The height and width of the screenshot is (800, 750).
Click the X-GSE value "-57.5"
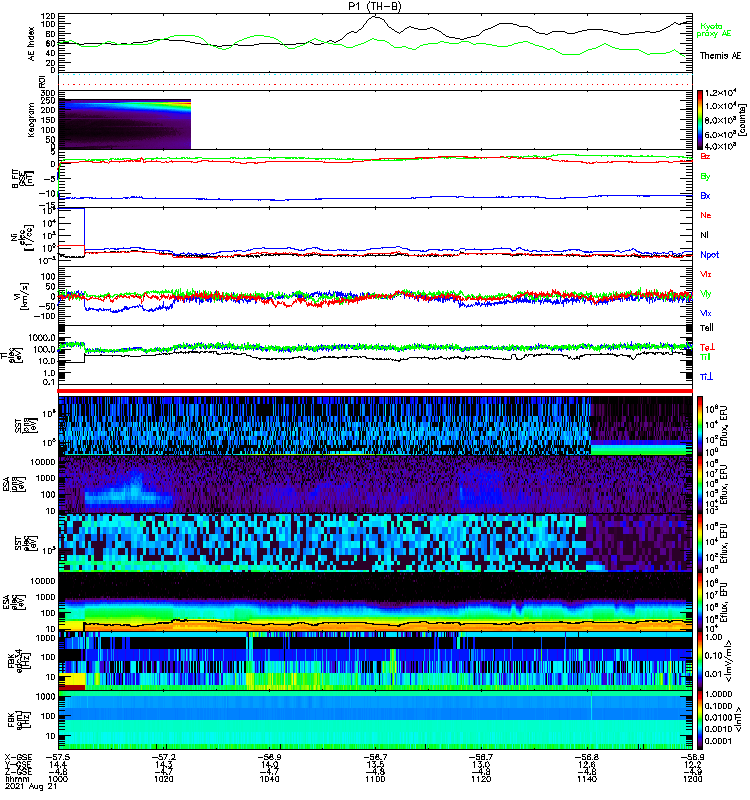(58, 757)
